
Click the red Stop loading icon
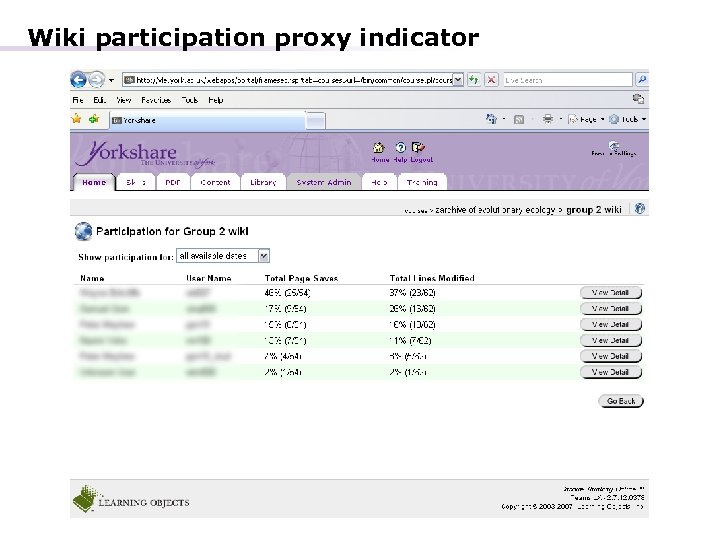[x=491, y=80]
